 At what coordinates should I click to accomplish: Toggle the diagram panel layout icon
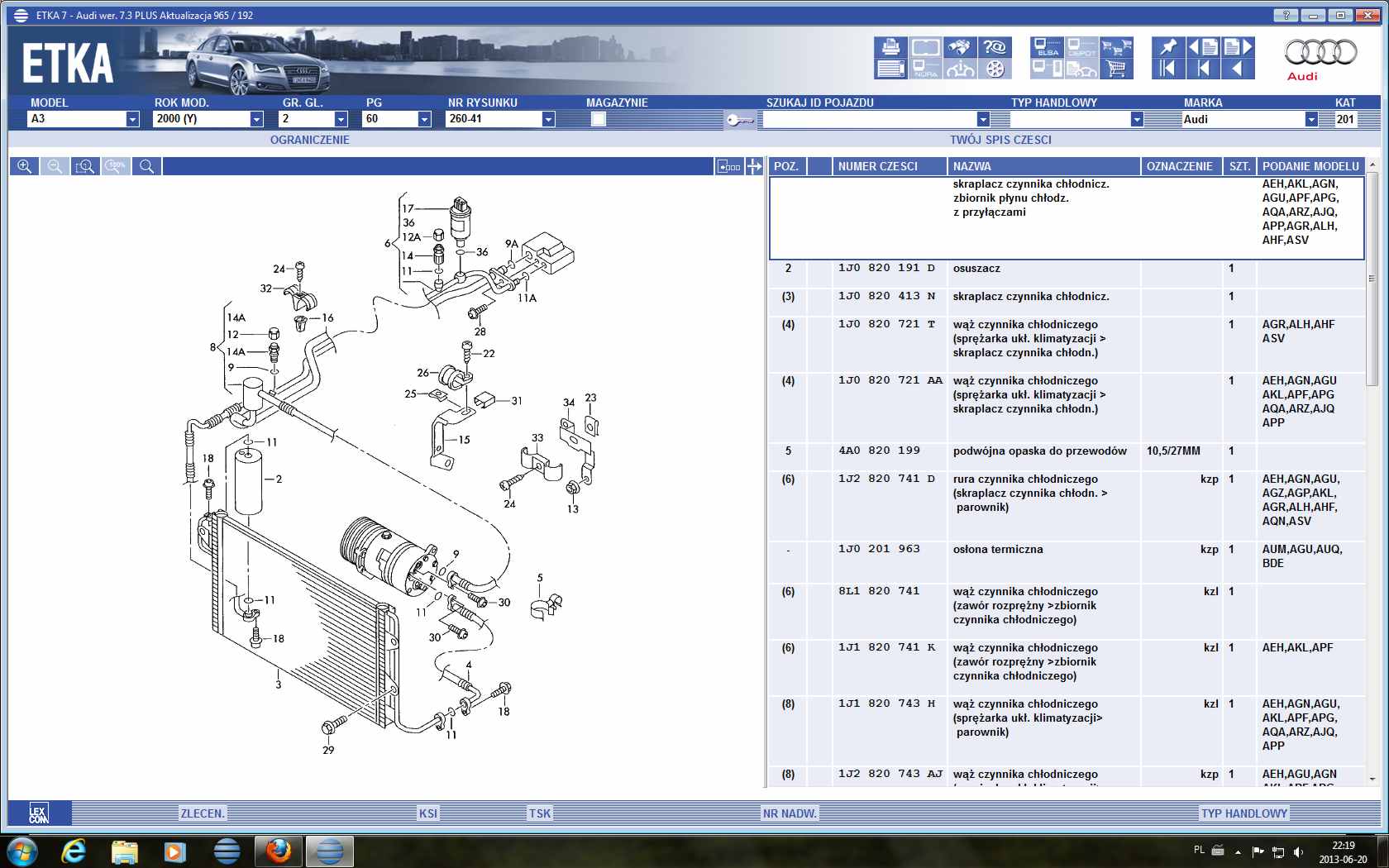pyautogui.click(x=728, y=166)
